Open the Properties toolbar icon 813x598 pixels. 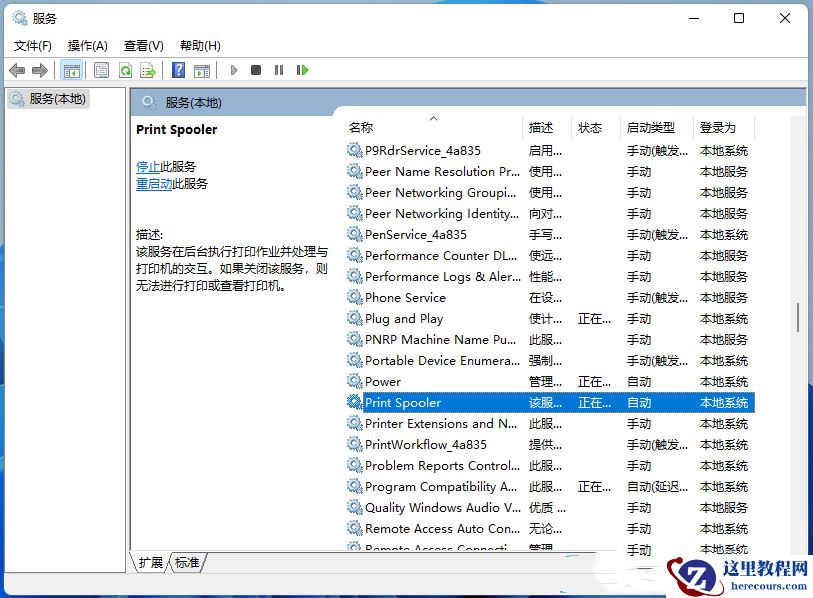[x=101, y=70]
